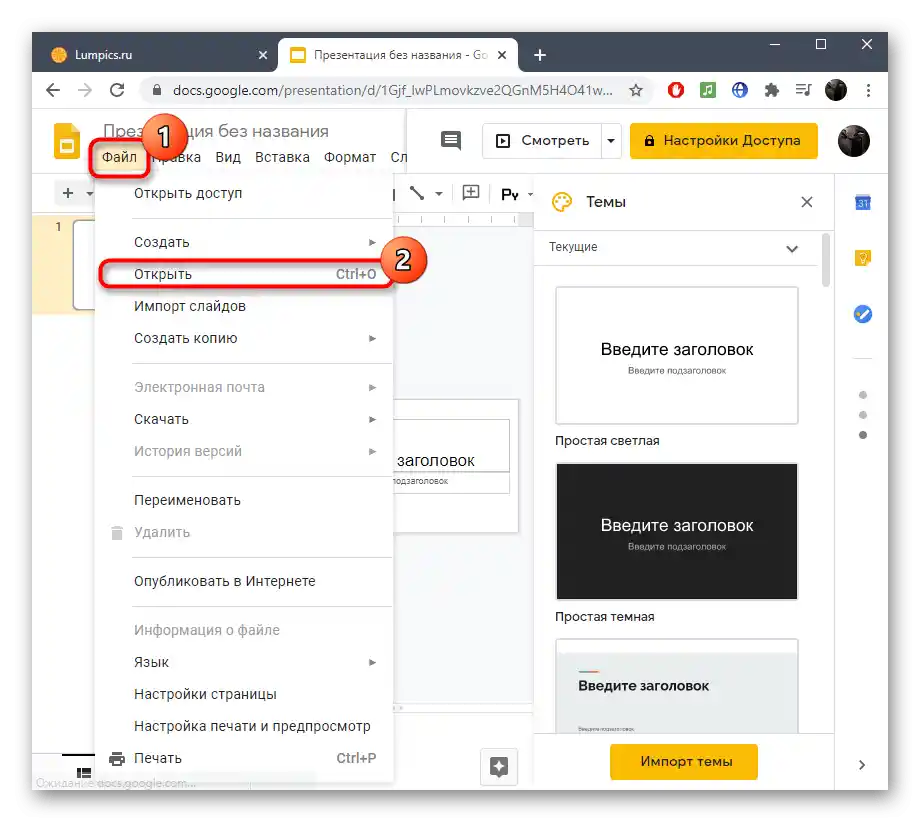Choose Настройка печати и предпросмотр

tap(244, 726)
